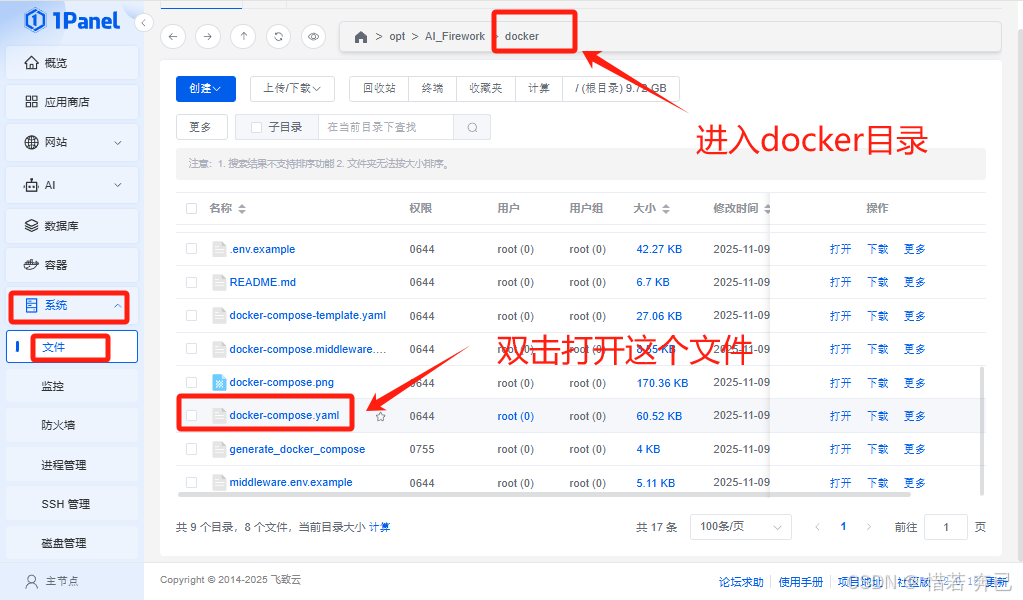Click the 更多 button above the table

(x=201, y=127)
